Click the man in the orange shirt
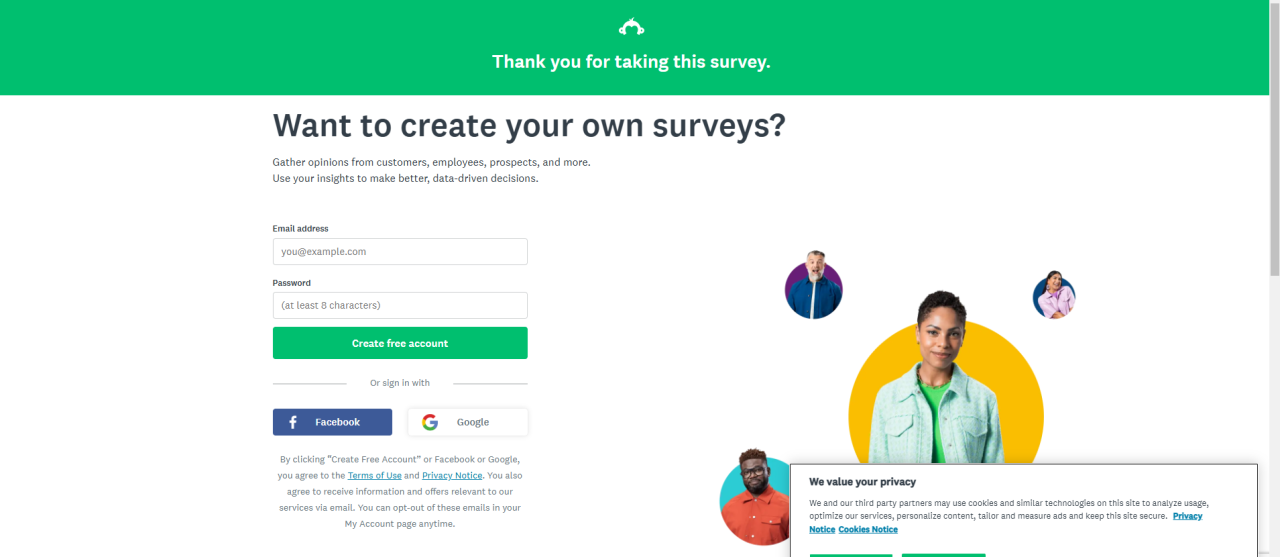1280x557 pixels. tap(755, 497)
